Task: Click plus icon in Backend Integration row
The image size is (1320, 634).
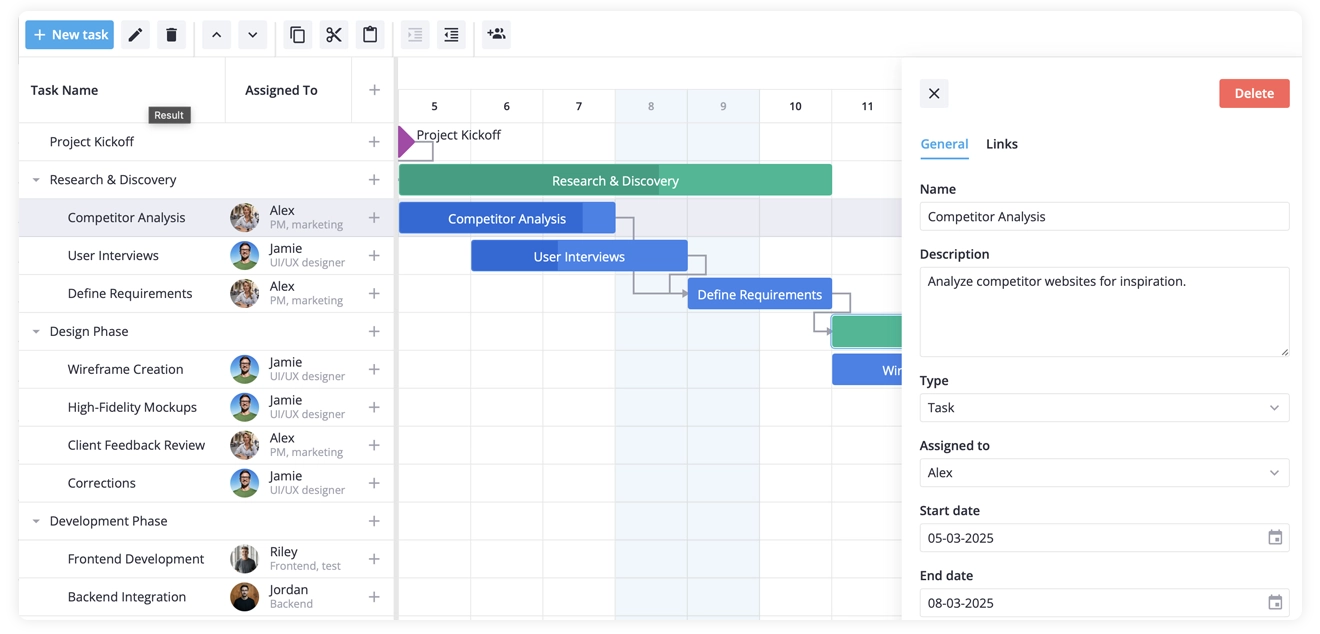Action: tap(374, 597)
